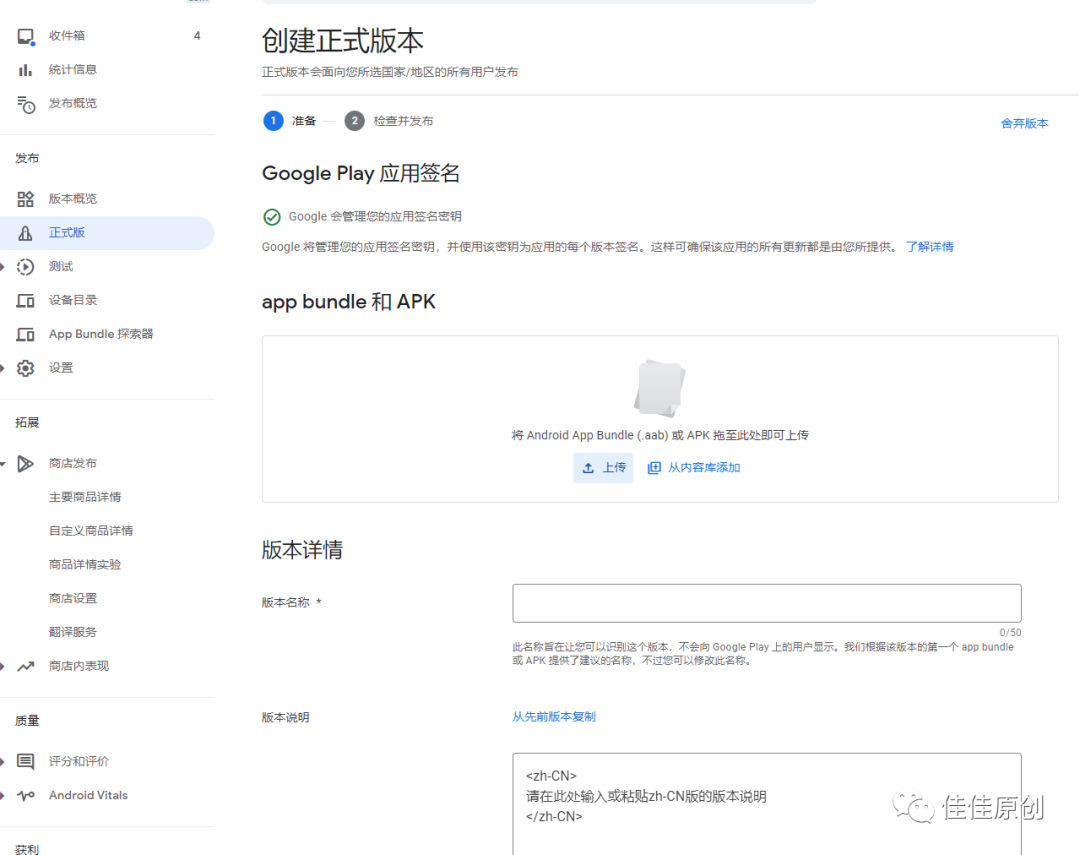The image size is (1080, 855).
Task: Click the statistics bar chart icon
Action: 25,70
